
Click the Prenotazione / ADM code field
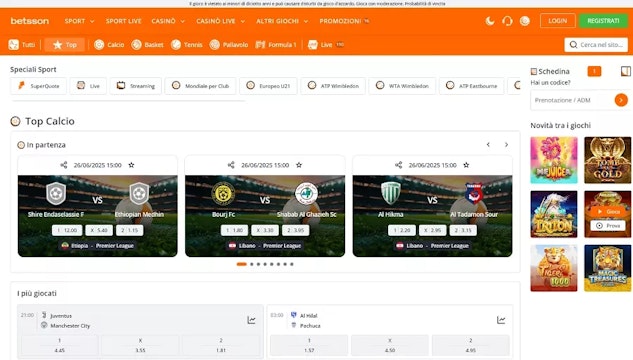tap(572, 100)
